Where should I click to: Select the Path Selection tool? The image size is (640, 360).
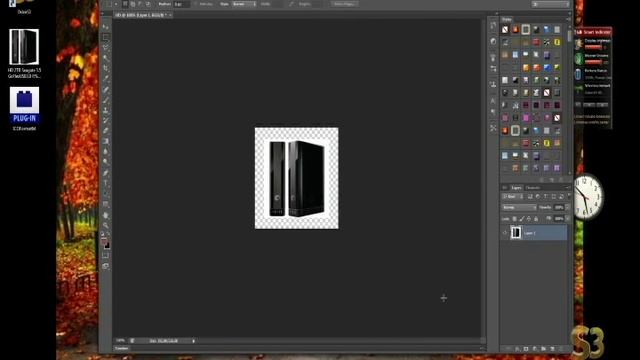[106, 193]
